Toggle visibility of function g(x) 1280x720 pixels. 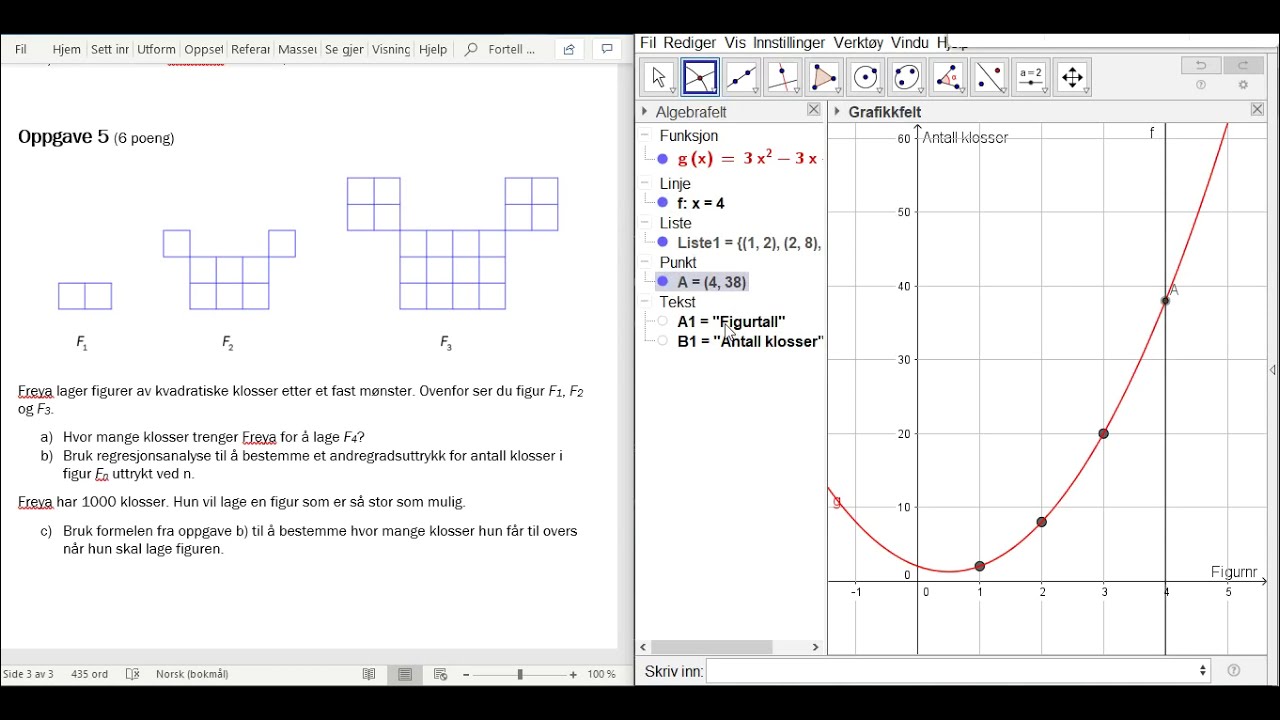click(663, 159)
